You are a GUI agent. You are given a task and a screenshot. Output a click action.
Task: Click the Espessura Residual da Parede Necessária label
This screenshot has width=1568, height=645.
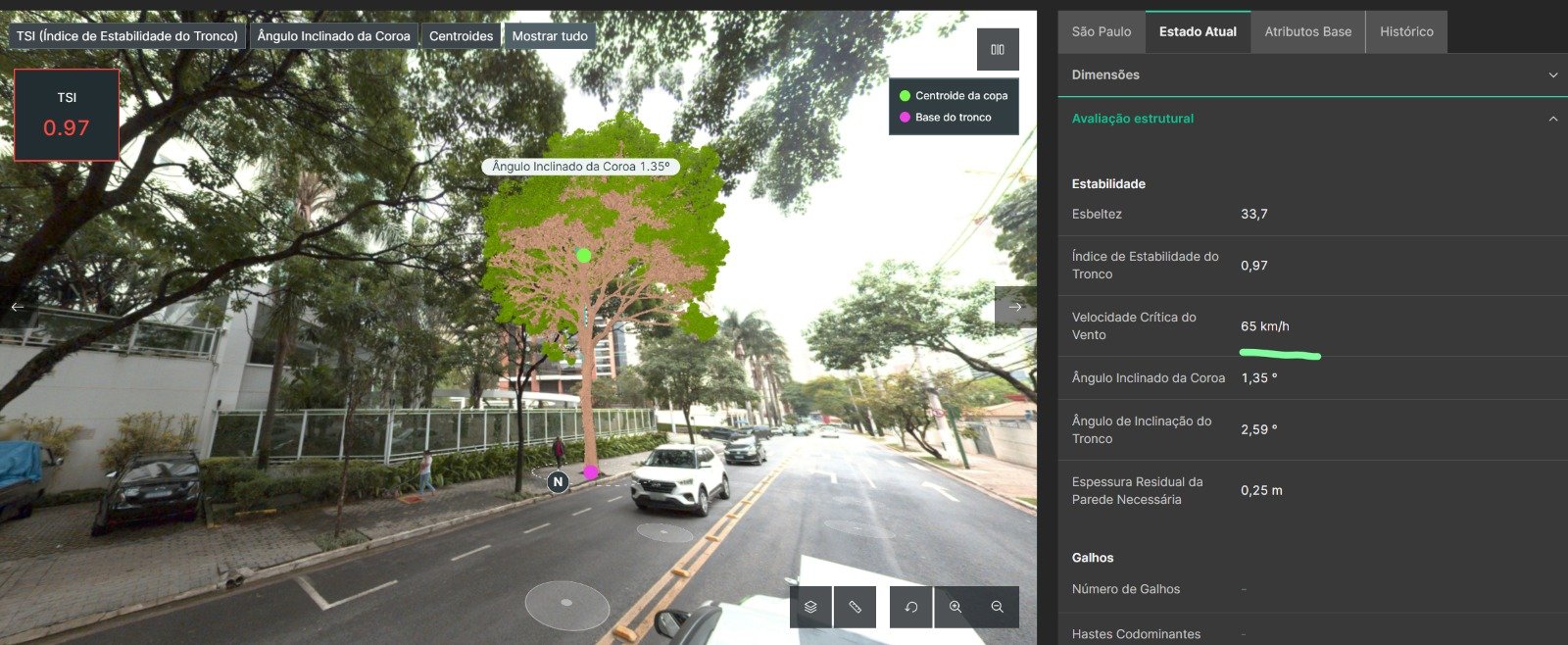1137,490
